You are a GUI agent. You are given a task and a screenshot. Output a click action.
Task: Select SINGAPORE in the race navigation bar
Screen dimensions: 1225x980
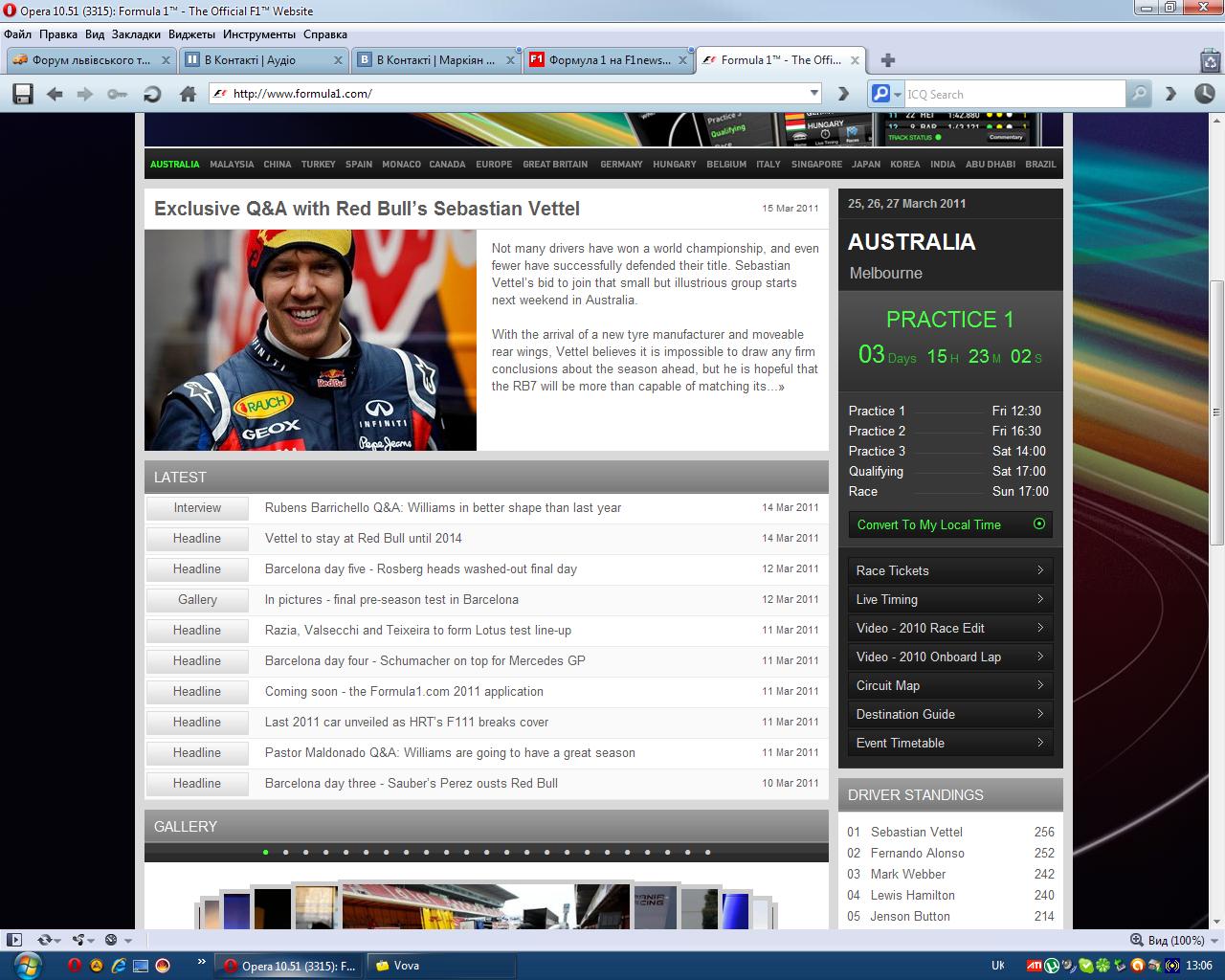[816, 165]
